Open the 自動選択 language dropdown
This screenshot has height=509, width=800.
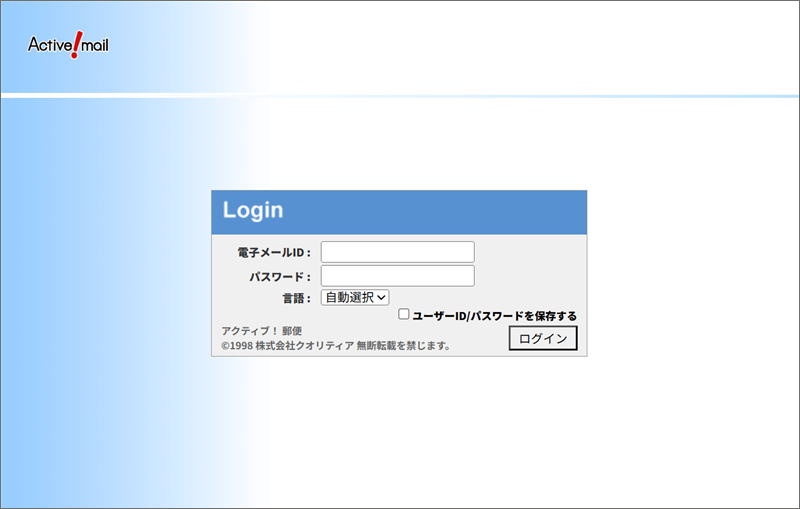tap(354, 297)
